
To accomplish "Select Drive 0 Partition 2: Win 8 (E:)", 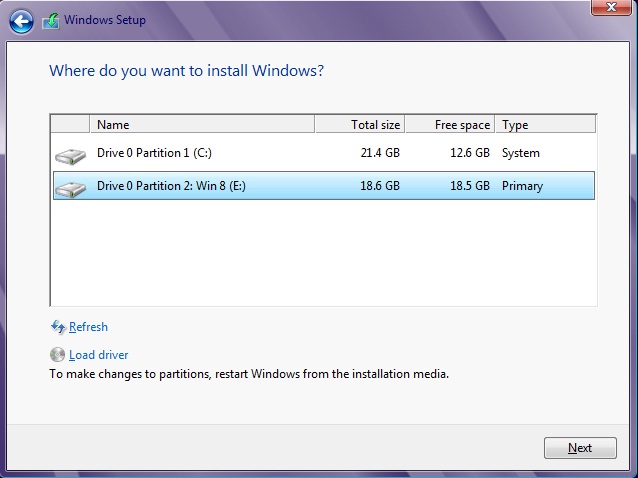I will pyautogui.click(x=324, y=186).
